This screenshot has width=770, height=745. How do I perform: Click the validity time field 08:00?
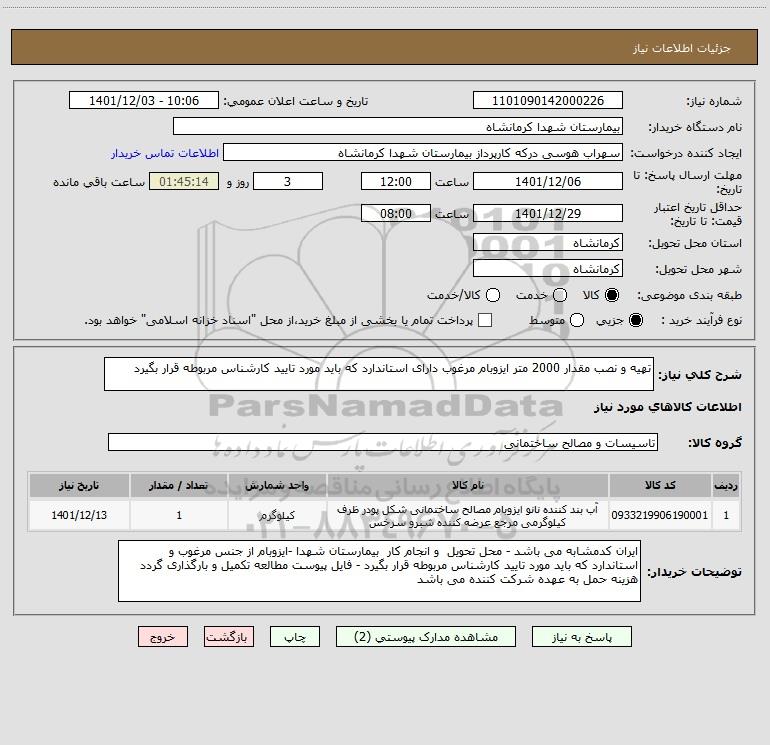(396, 213)
